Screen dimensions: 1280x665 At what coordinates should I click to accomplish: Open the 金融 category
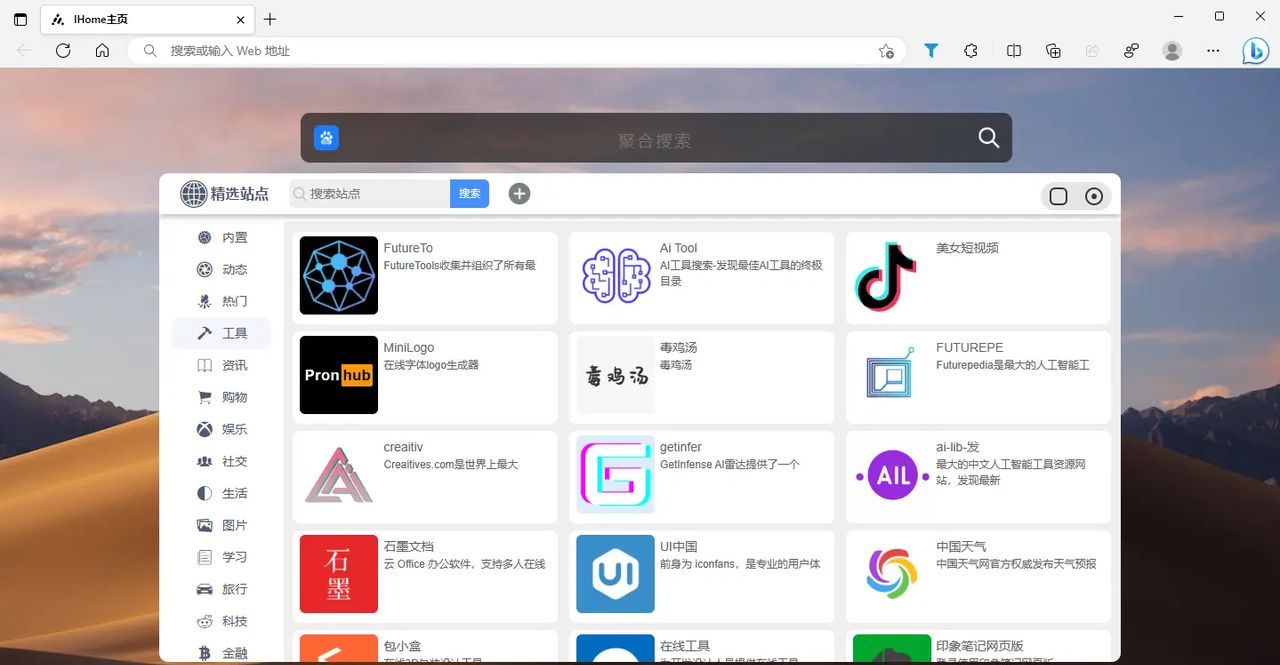[x=221, y=652]
